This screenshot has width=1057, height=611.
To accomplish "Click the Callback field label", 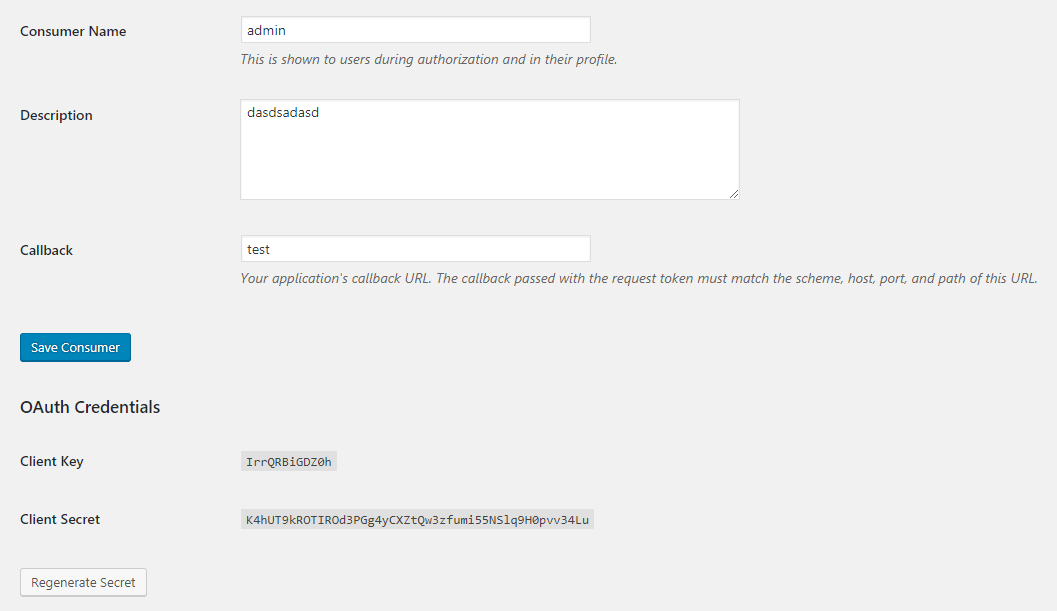I will 46,250.
